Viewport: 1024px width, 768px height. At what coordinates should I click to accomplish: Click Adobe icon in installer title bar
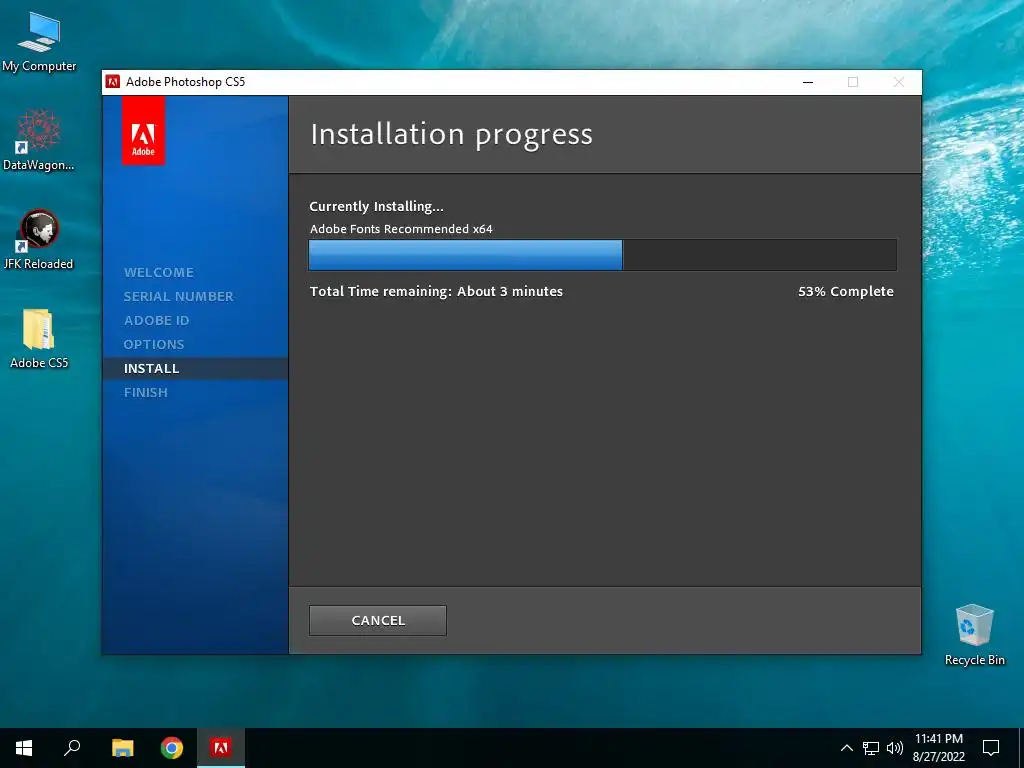(113, 82)
